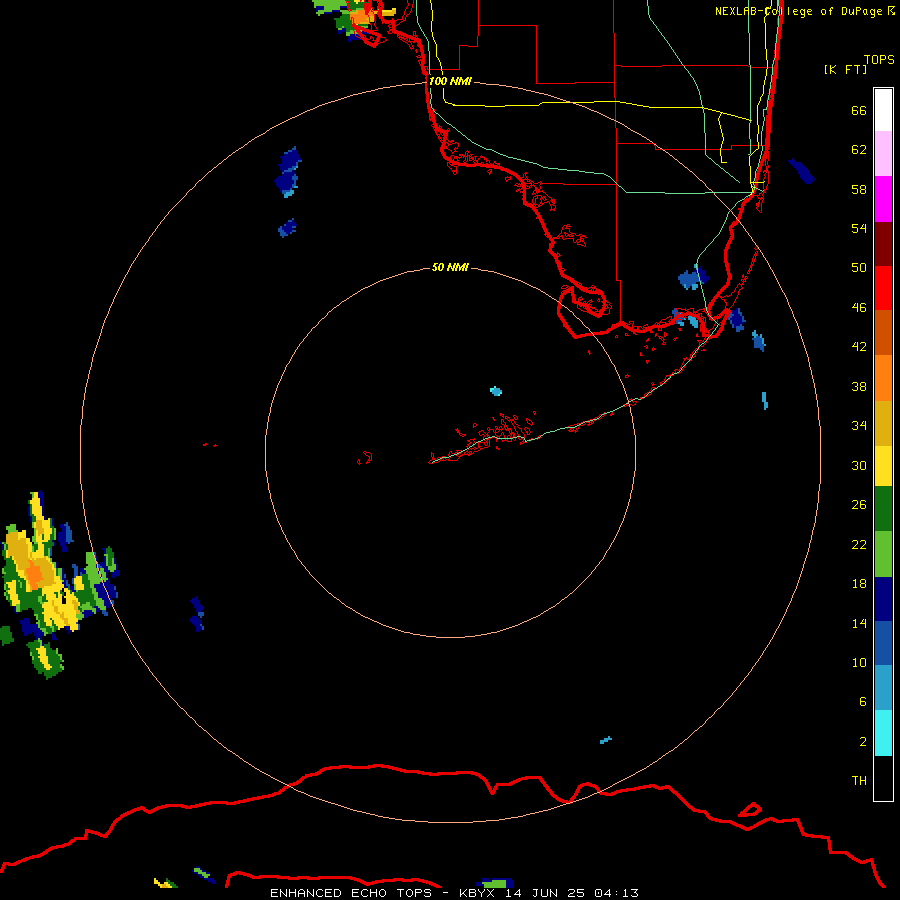The image size is (900, 900).
Task: Click the '6' scale label
Action: [862, 701]
